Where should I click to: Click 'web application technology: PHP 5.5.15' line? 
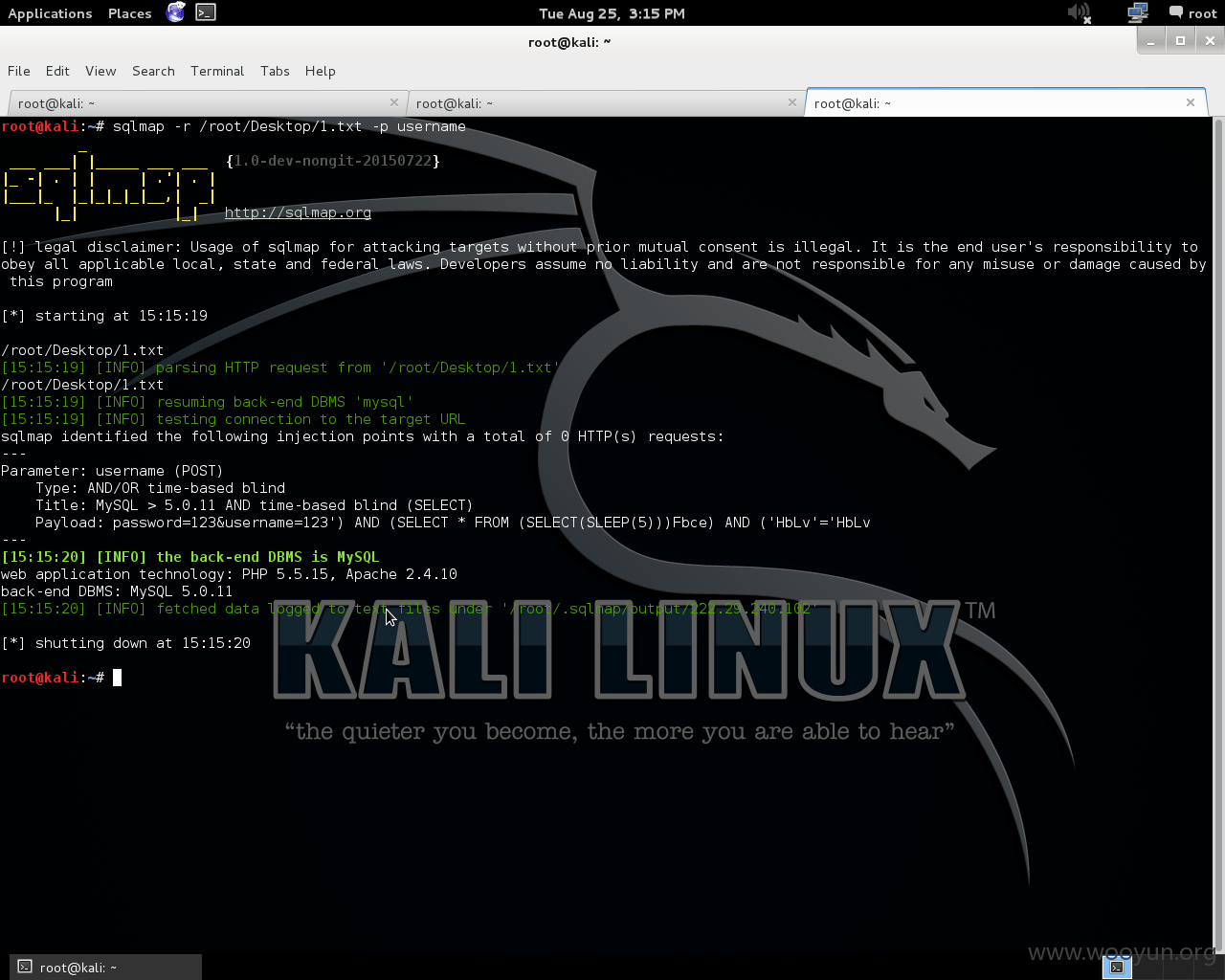229,574
